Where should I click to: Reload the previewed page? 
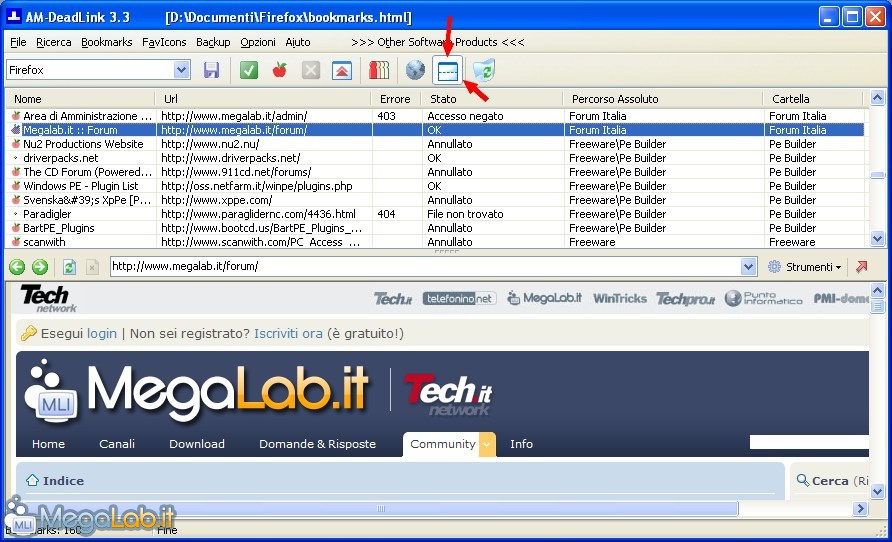[x=69, y=266]
